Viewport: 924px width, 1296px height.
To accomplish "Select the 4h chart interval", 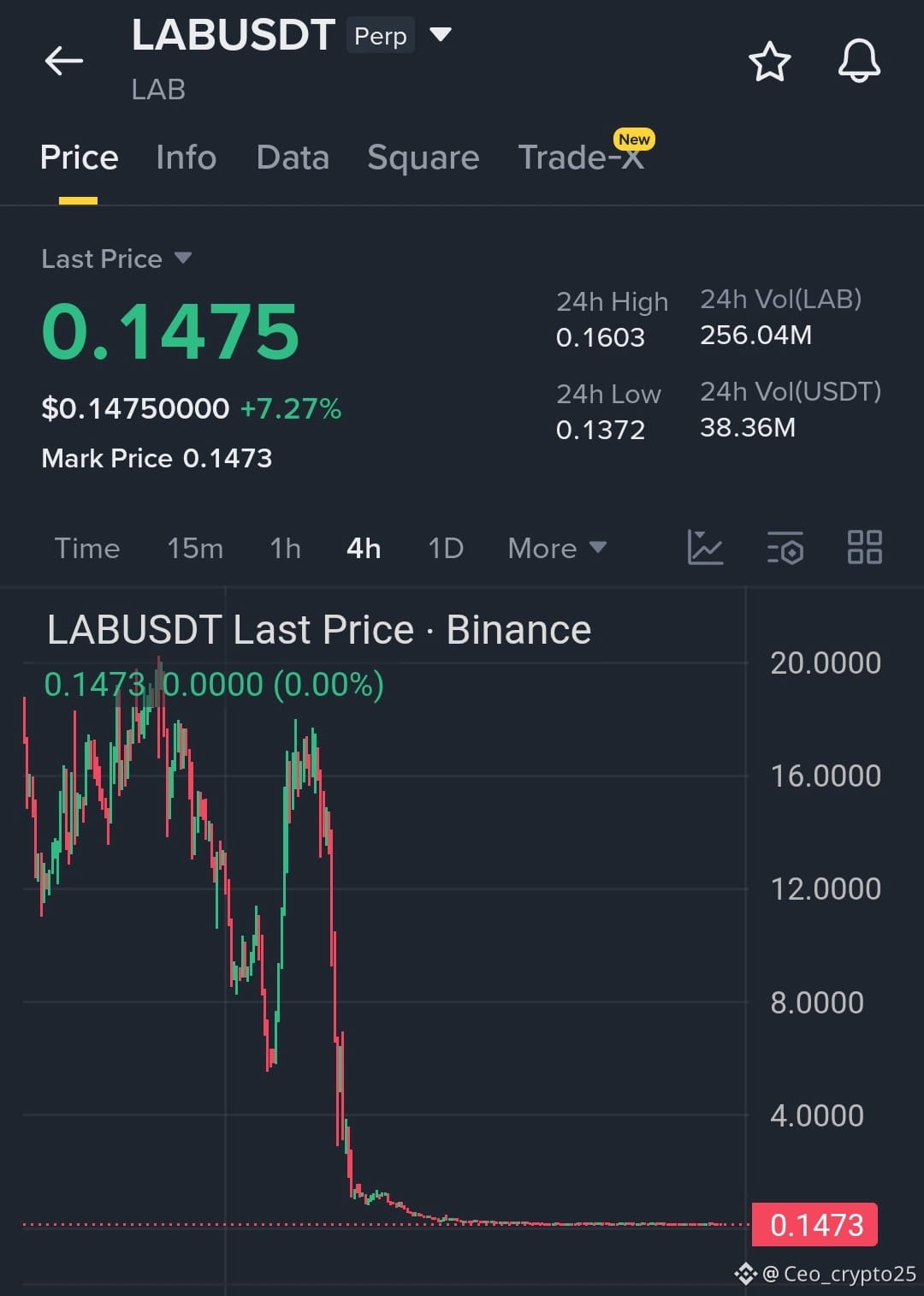I will (364, 548).
